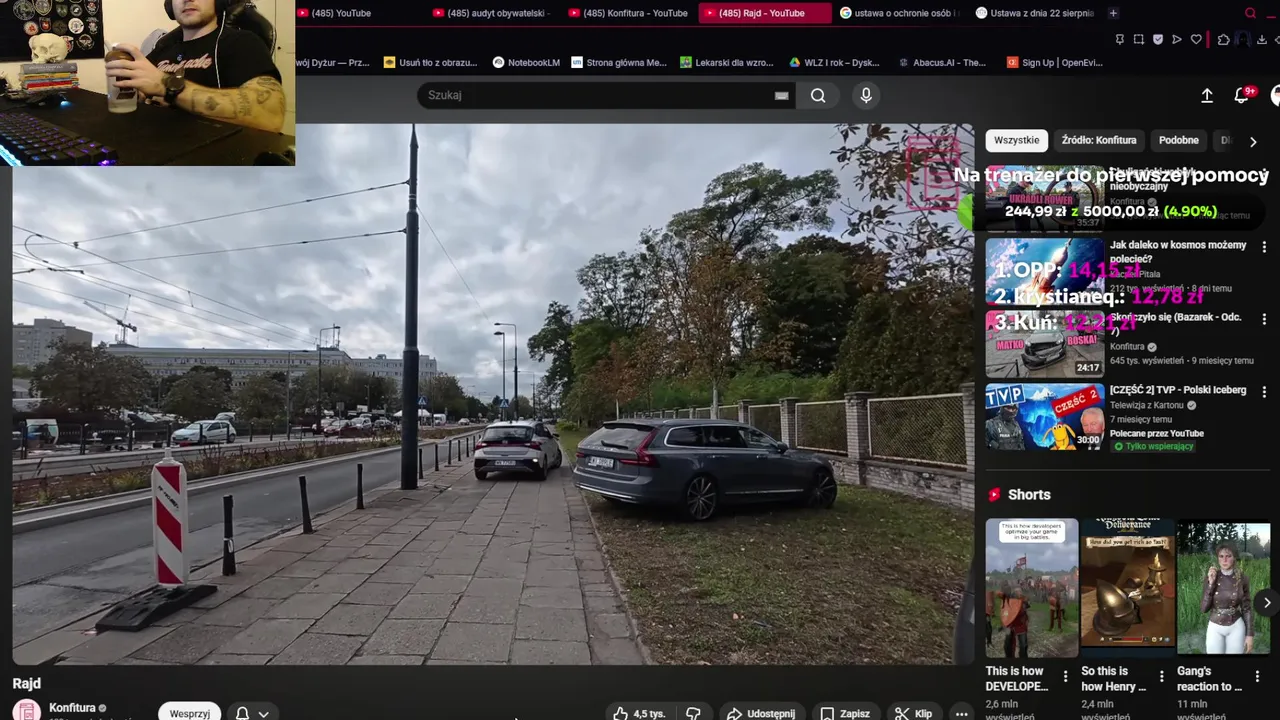Save video with 'Zapisz' button
Image resolution: width=1280 pixels, height=720 pixels.
point(845,713)
